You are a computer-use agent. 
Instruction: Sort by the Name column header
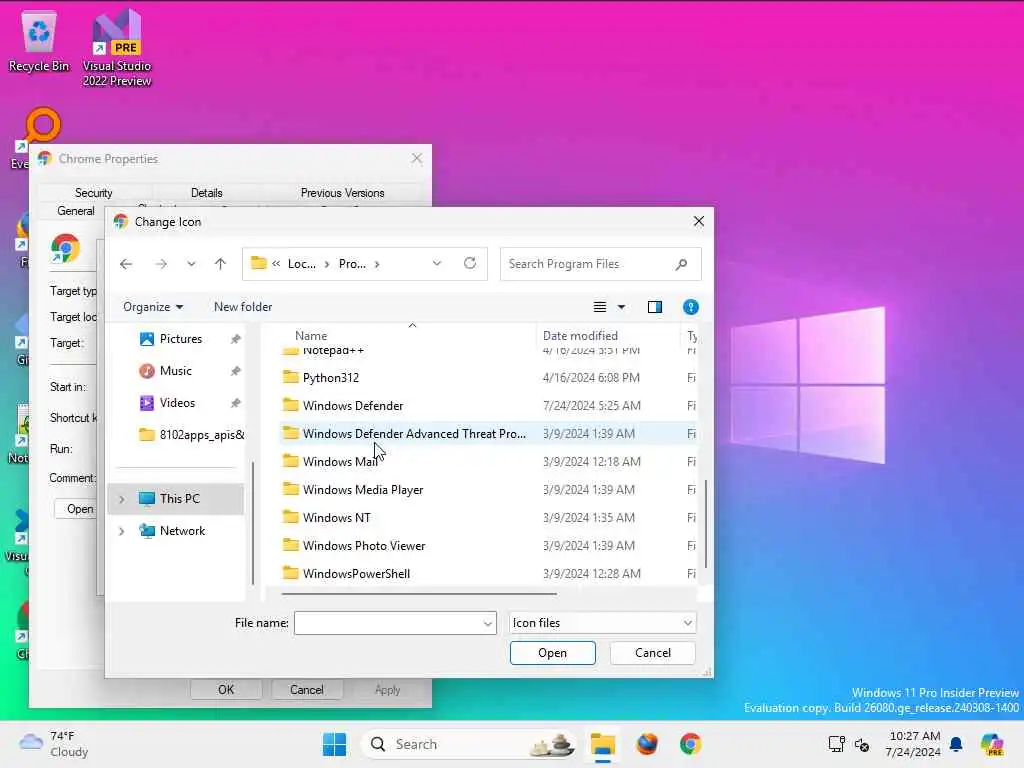click(x=311, y=336)
